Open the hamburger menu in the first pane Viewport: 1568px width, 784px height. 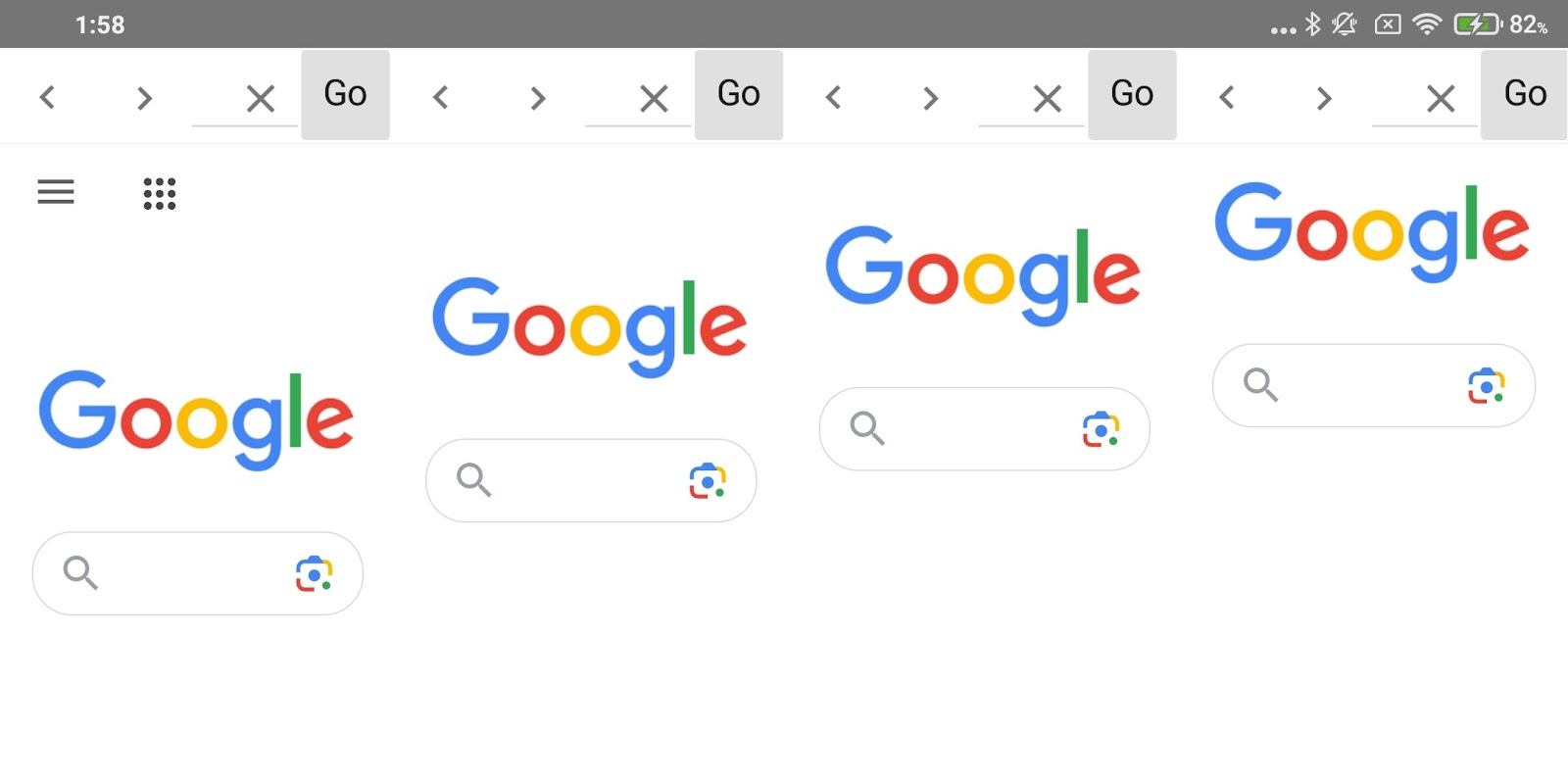[x=56, y=192]
